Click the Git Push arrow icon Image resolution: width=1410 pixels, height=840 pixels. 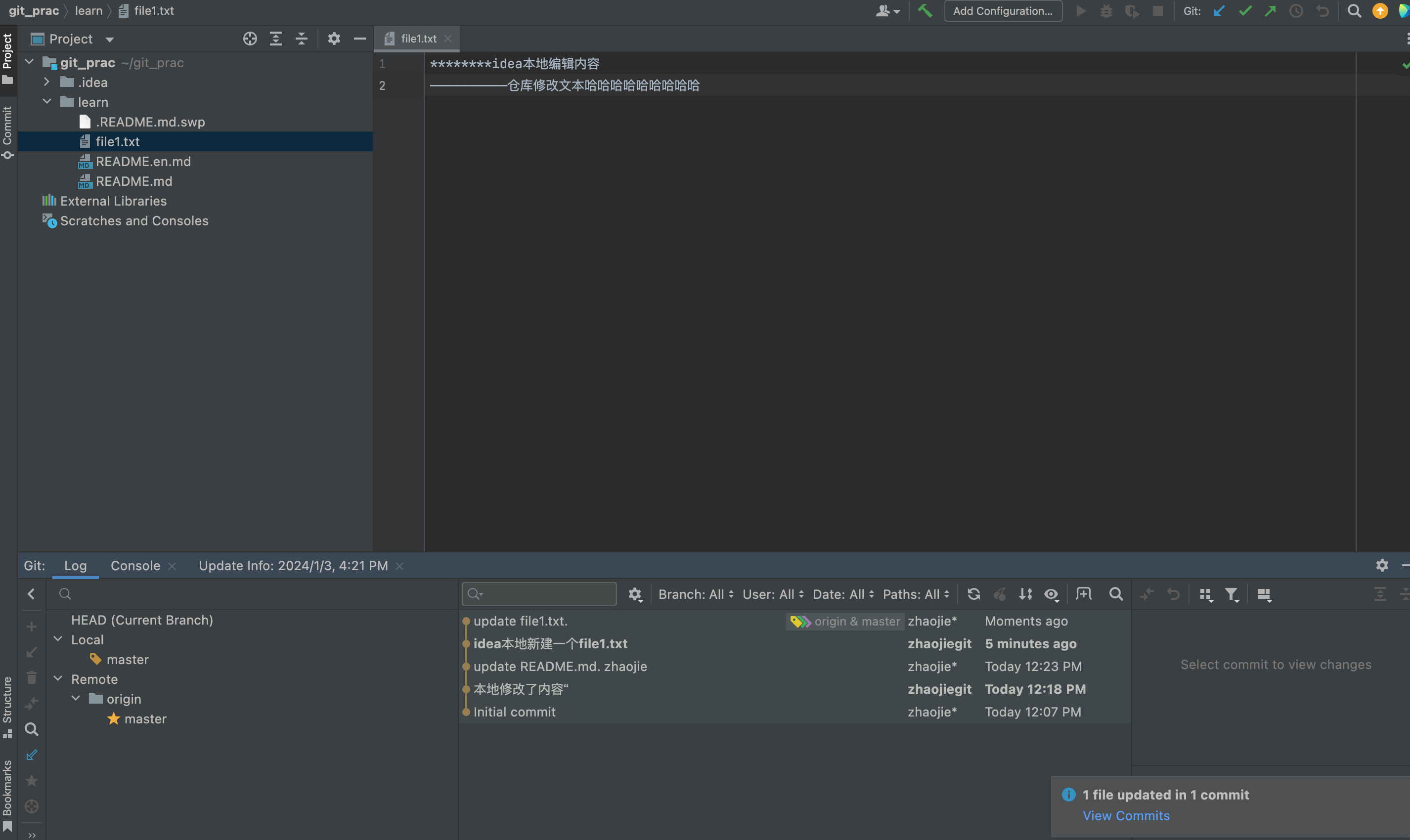point(1270,11)
